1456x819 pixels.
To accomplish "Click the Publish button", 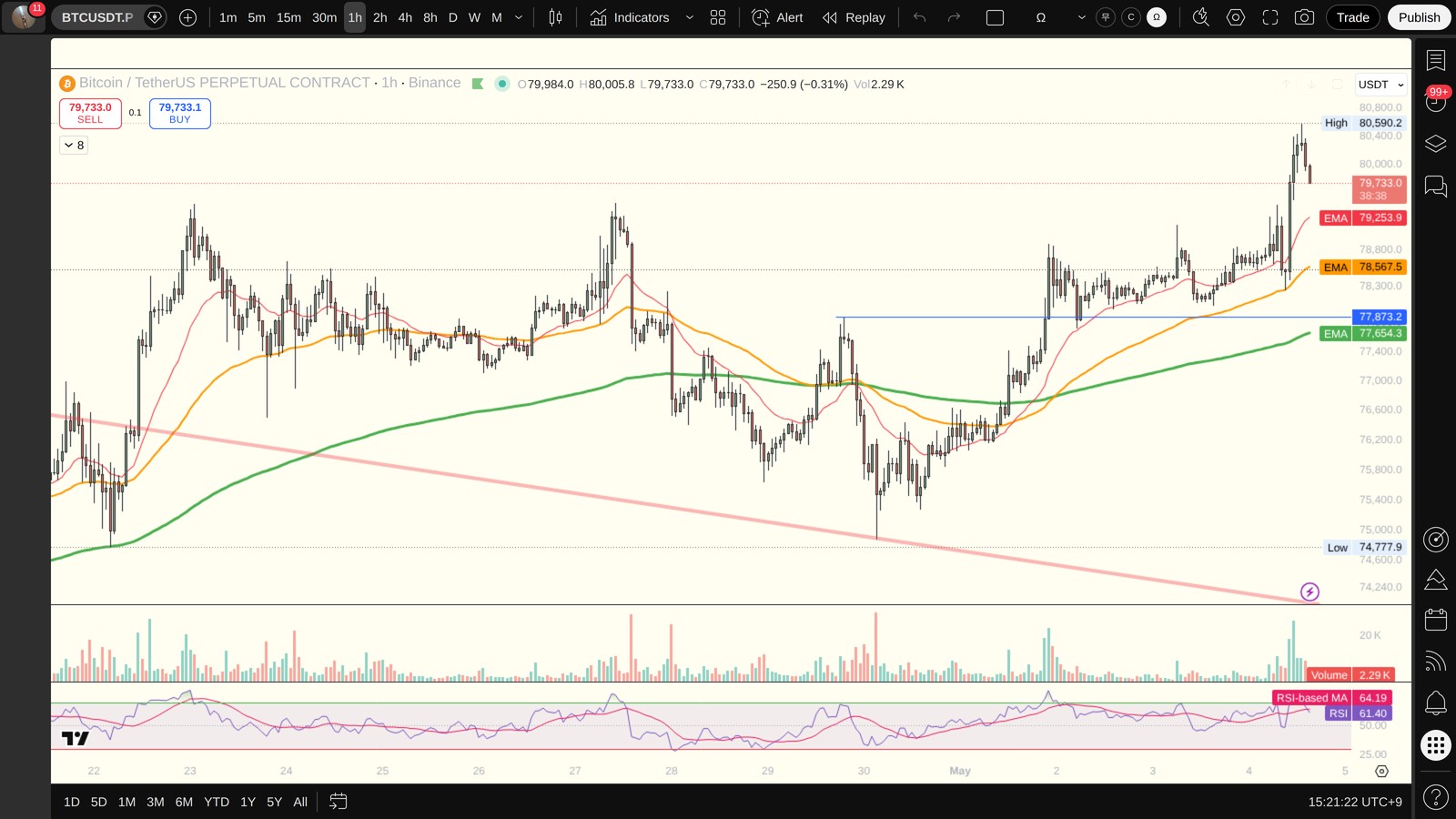I will (1420, 17).
